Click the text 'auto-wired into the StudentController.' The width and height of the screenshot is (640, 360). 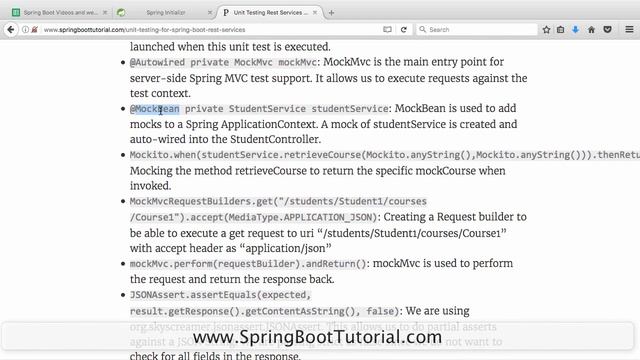[x=225, y=139]
